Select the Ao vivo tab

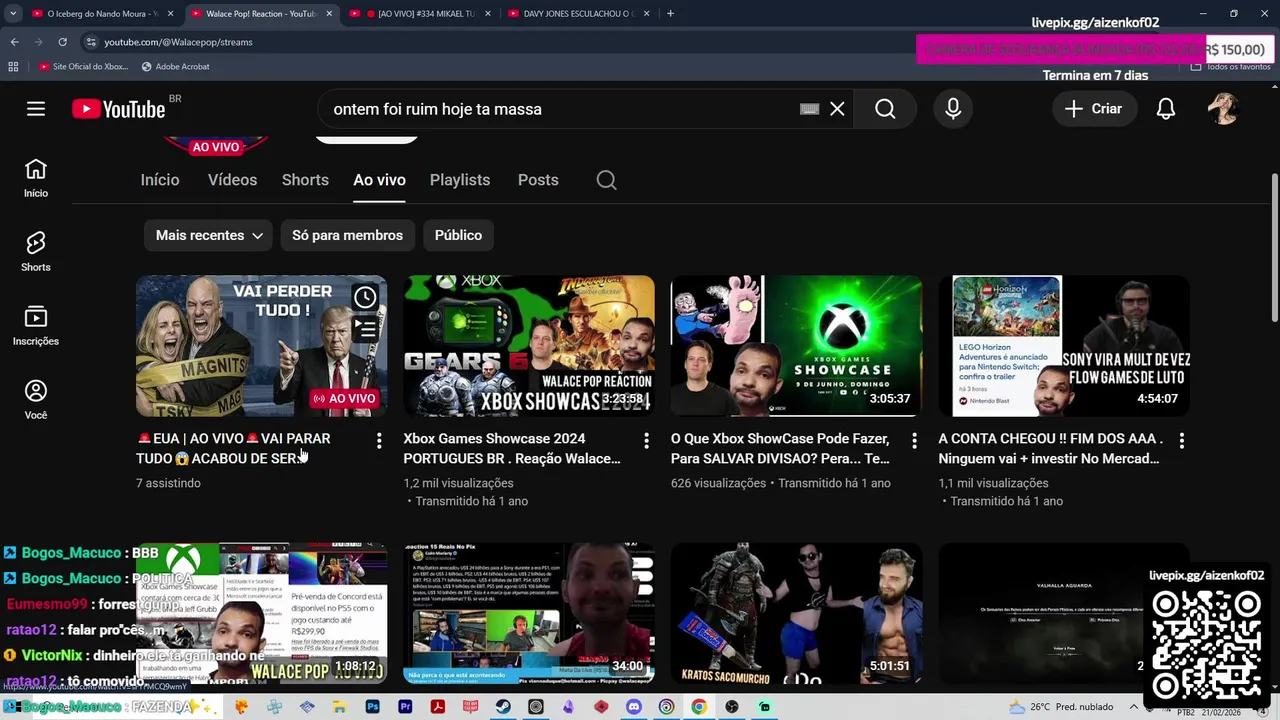click(379, 180)
